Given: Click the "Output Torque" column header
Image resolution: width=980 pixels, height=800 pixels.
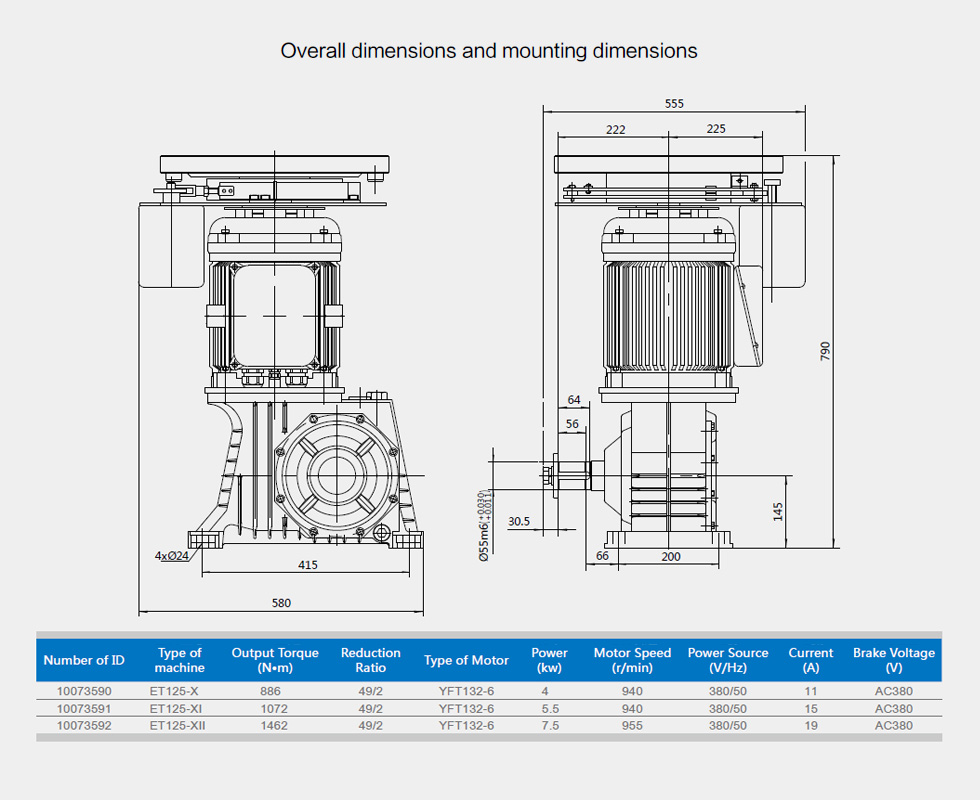Looking at the screenshot, I should pyautogui.click(x=275, y=660).
